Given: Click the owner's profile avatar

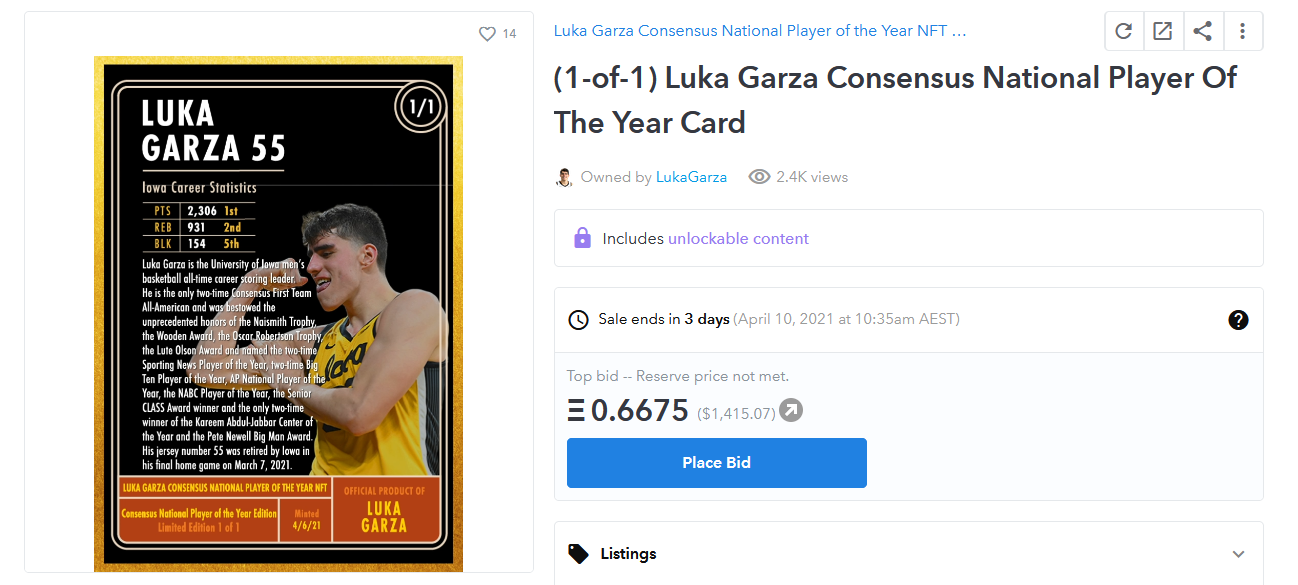Looking at the screenshot, I should tap(564, 177).
